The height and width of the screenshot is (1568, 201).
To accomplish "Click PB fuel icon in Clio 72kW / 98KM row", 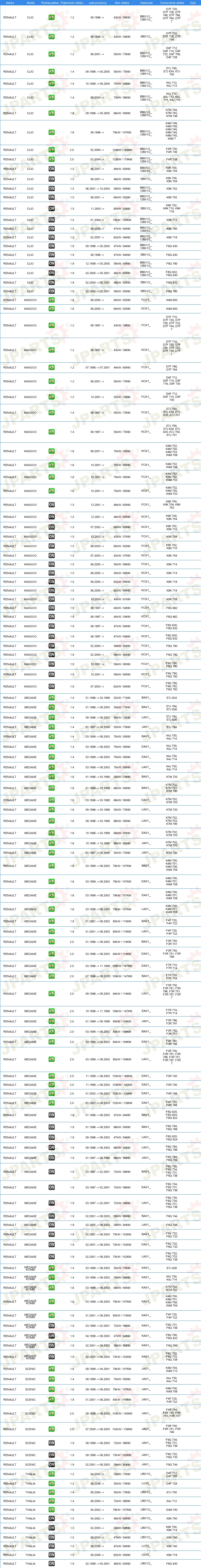I will click(51, 98).
